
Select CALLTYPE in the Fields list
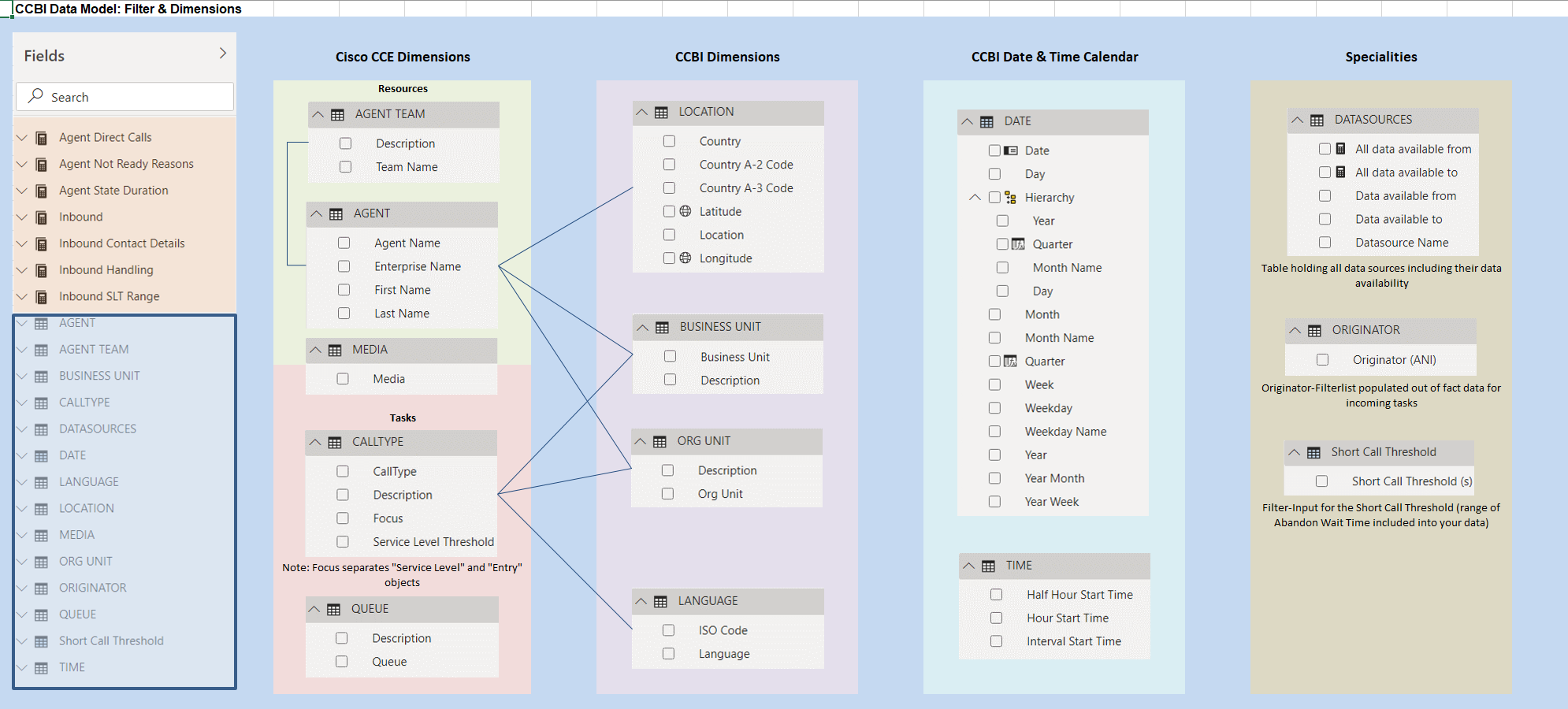pyautogui.click(x=84, y=402)
